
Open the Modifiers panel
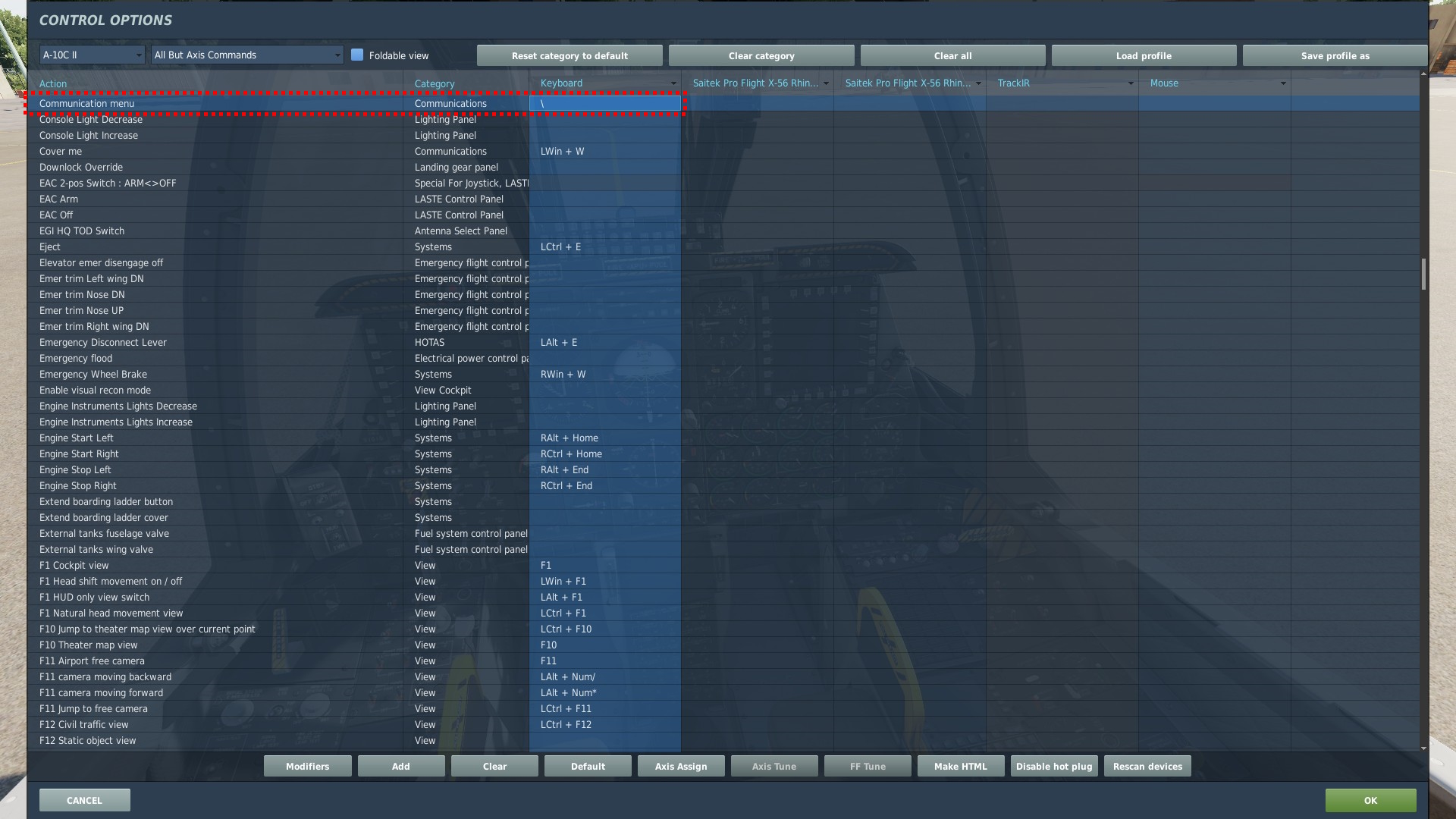(307, 766)
